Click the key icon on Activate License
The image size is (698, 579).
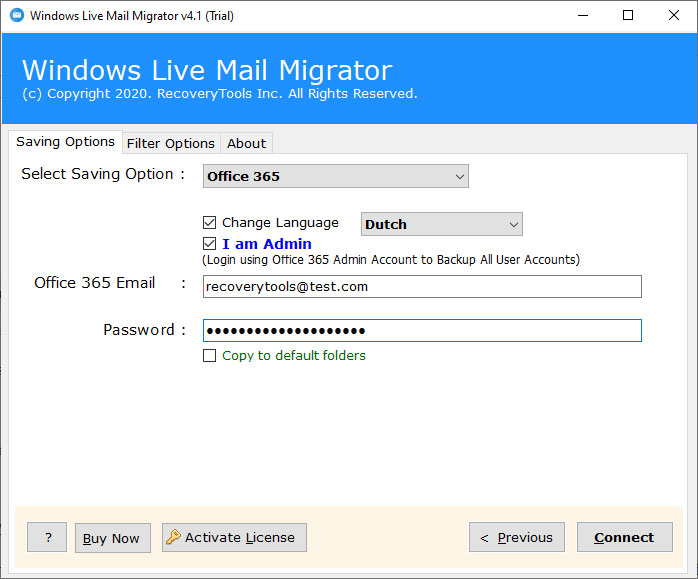[x=173, y=537]
